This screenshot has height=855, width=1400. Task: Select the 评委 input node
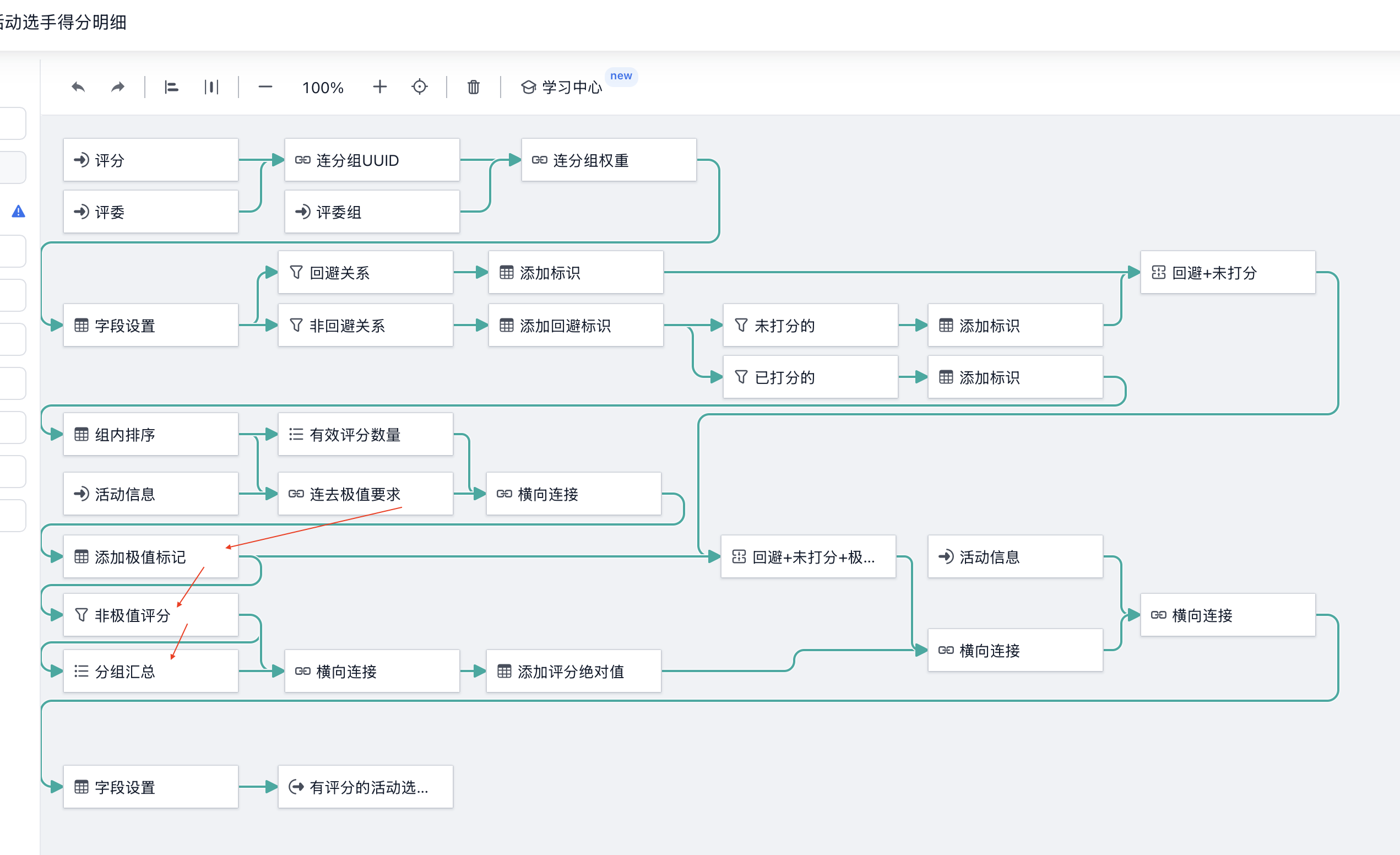coord(150,212)
